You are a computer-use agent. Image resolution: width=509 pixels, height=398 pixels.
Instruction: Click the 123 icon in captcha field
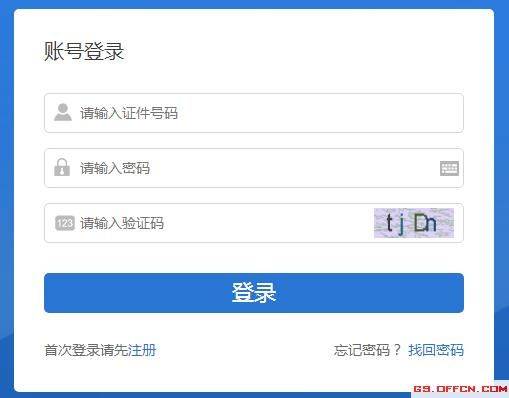pos(65,223)
